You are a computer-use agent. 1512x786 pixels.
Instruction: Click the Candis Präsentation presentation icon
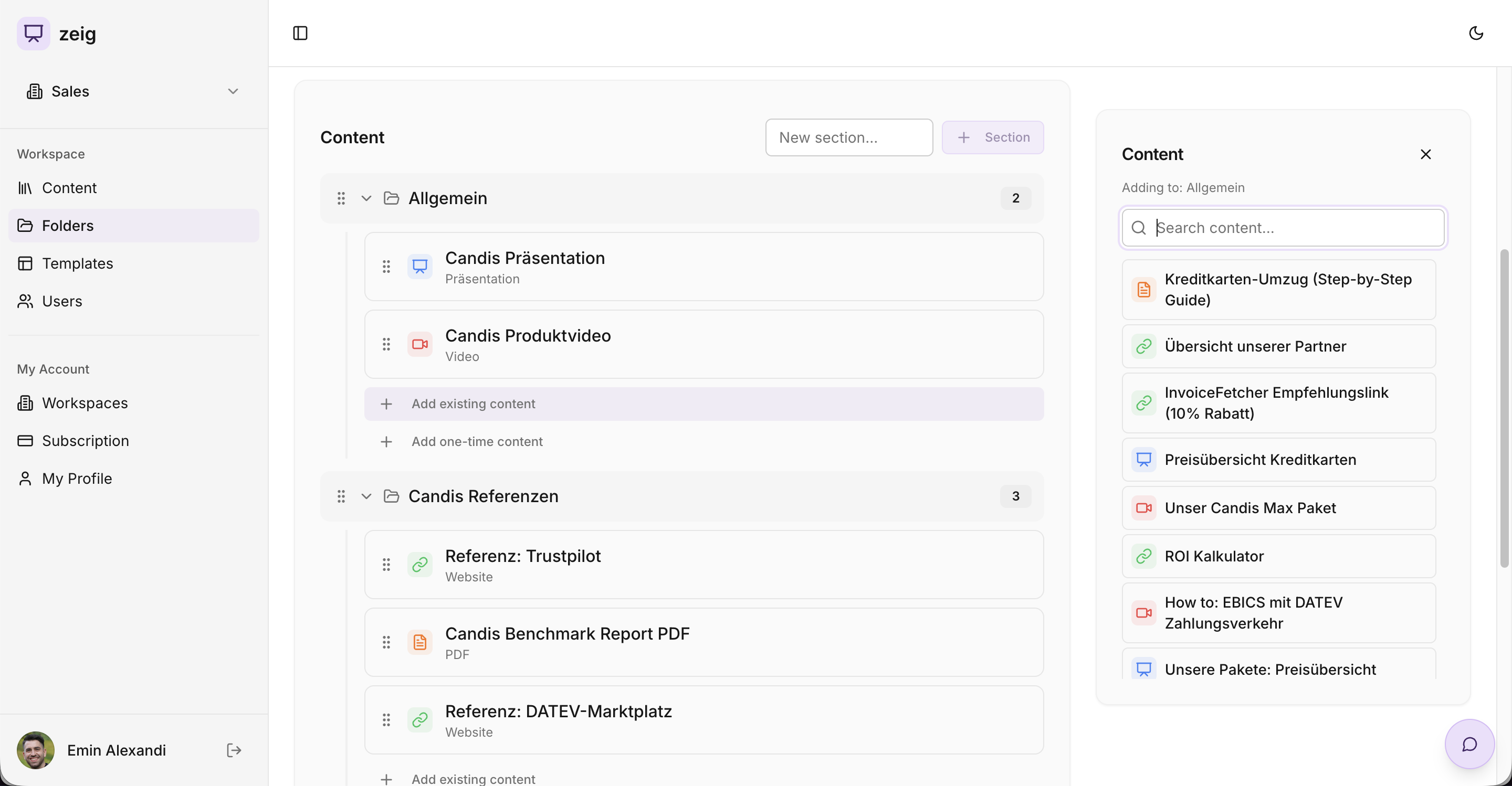(x=419, y=267)
